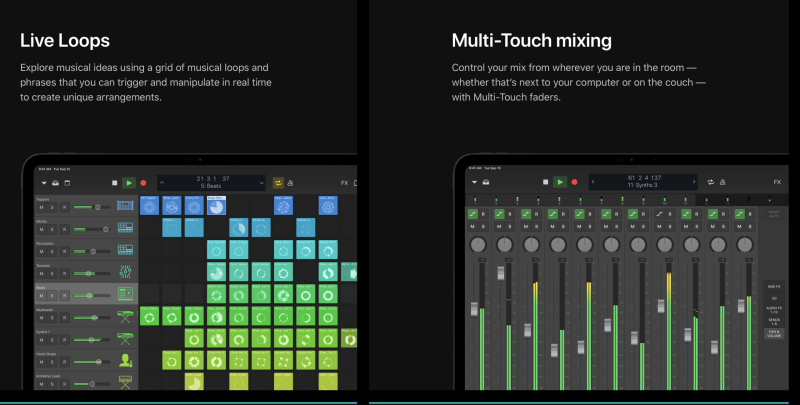Viewport: 800px width, 405px height.
Task: Stop playback in the Live Loops screen
Action: pyautogui.click(x=114, y=183)
